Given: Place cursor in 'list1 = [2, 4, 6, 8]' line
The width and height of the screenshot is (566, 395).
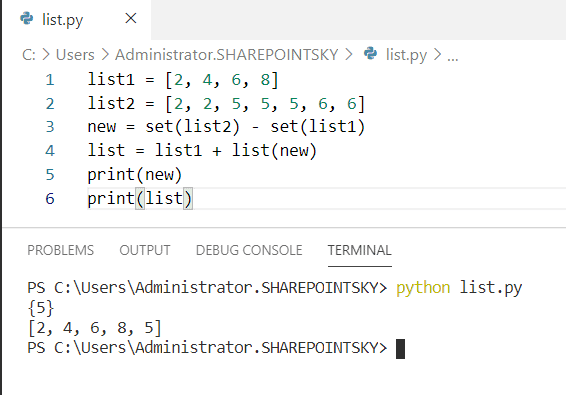Looking at the screenshot, I should click(183, 80).
